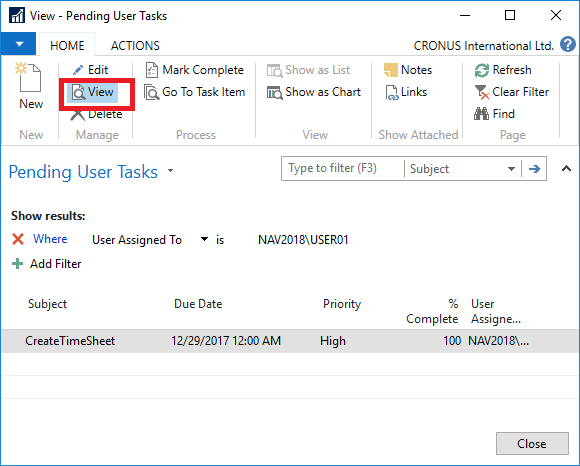This screenshot has height=466, width=580.
Task: Open attached Notes
Action: (408, 70)
